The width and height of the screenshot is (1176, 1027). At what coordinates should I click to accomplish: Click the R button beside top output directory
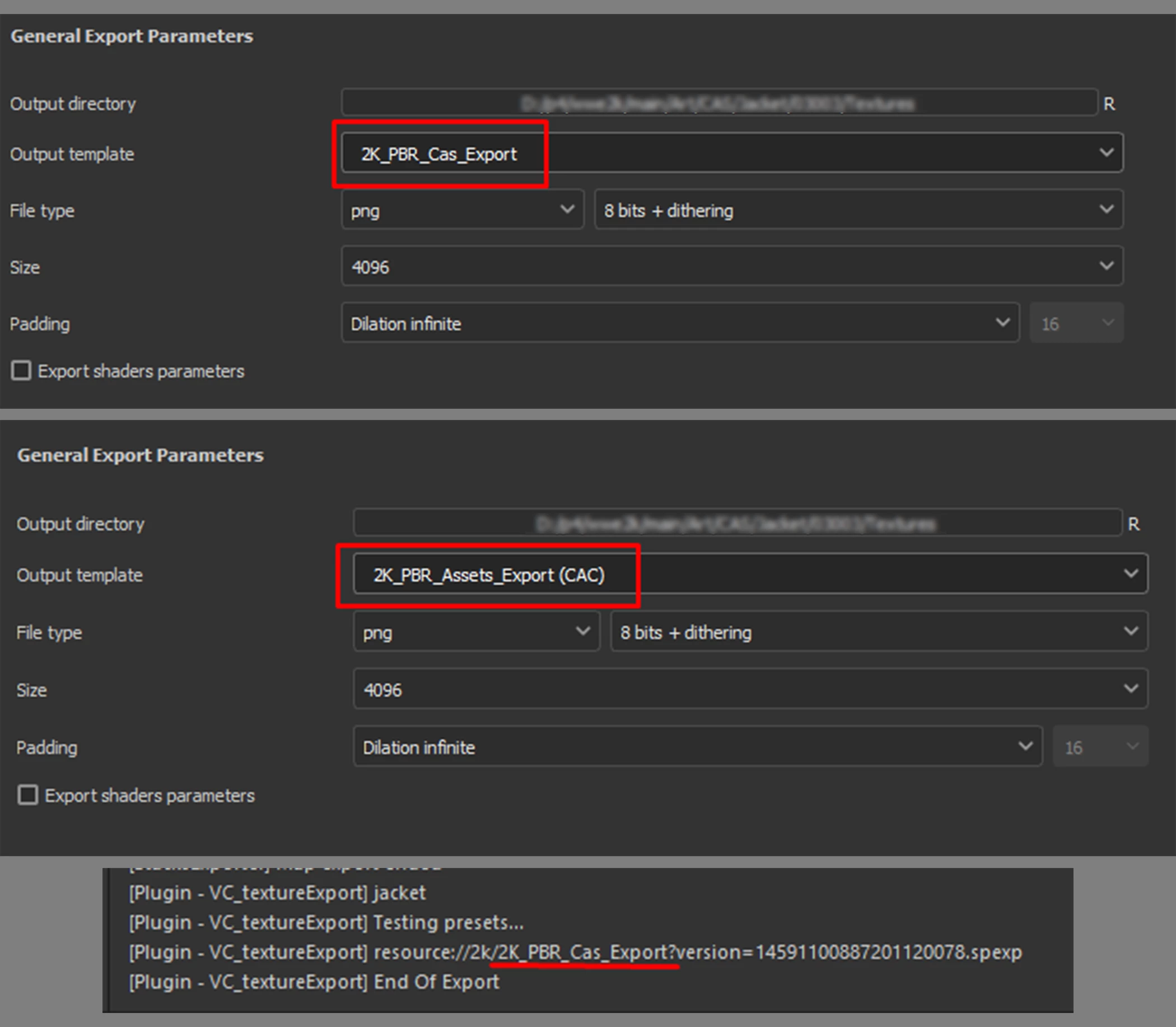pos(1109,104)
